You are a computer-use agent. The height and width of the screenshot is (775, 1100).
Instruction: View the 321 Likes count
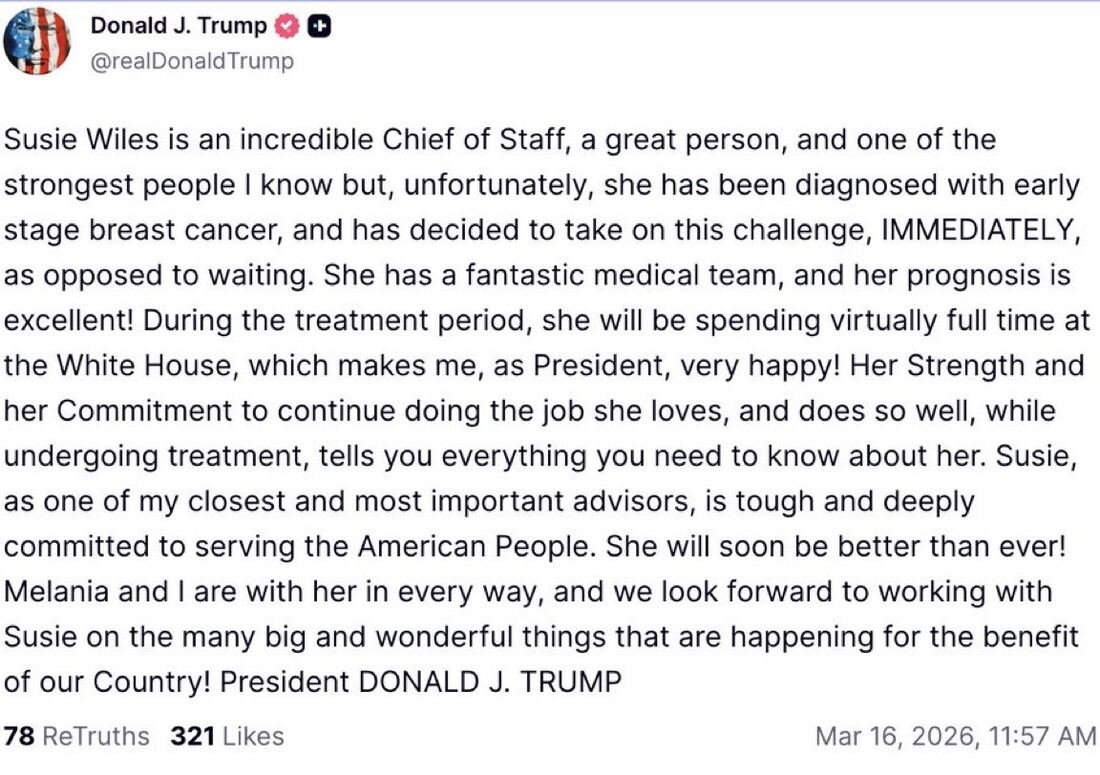pos(227,737)
